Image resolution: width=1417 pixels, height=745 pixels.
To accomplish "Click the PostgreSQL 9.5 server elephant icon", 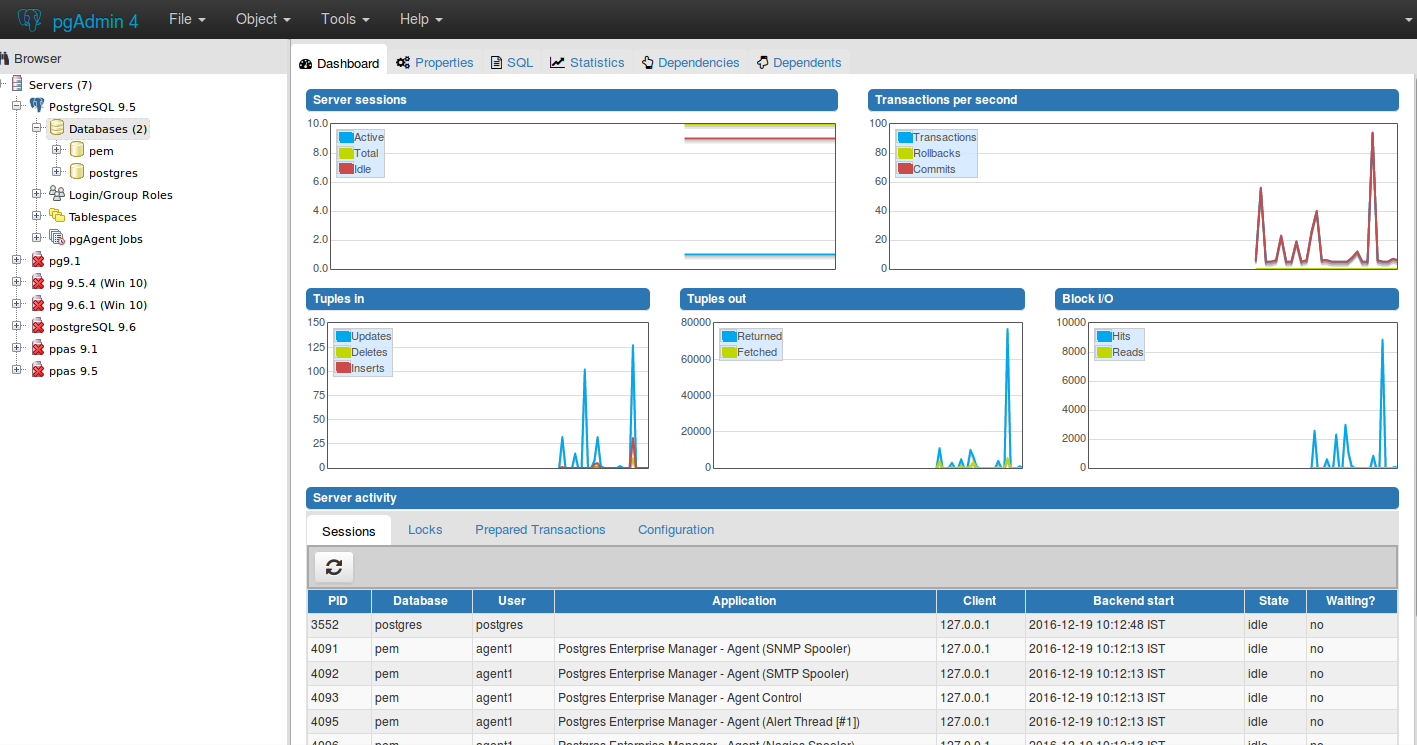I will tap(37, 106).
